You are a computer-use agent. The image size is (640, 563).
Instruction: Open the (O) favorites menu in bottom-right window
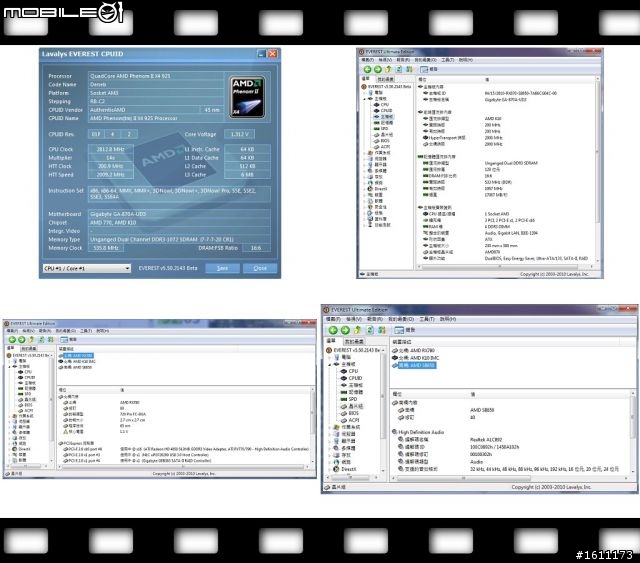pyautogui.click(x=401, y=319)
